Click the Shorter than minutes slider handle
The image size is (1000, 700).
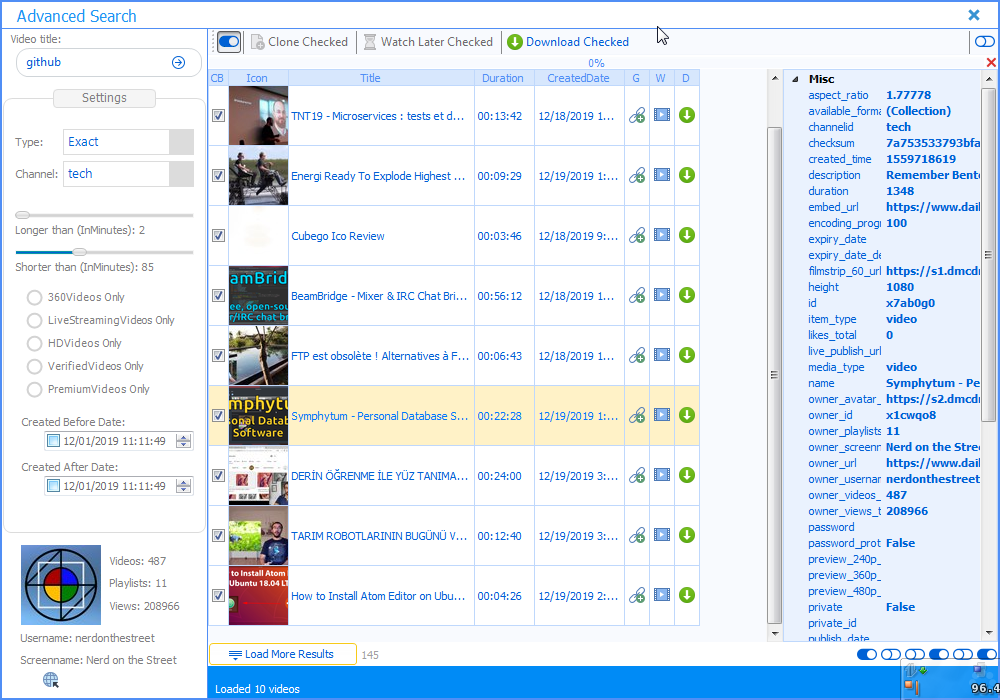79,252
